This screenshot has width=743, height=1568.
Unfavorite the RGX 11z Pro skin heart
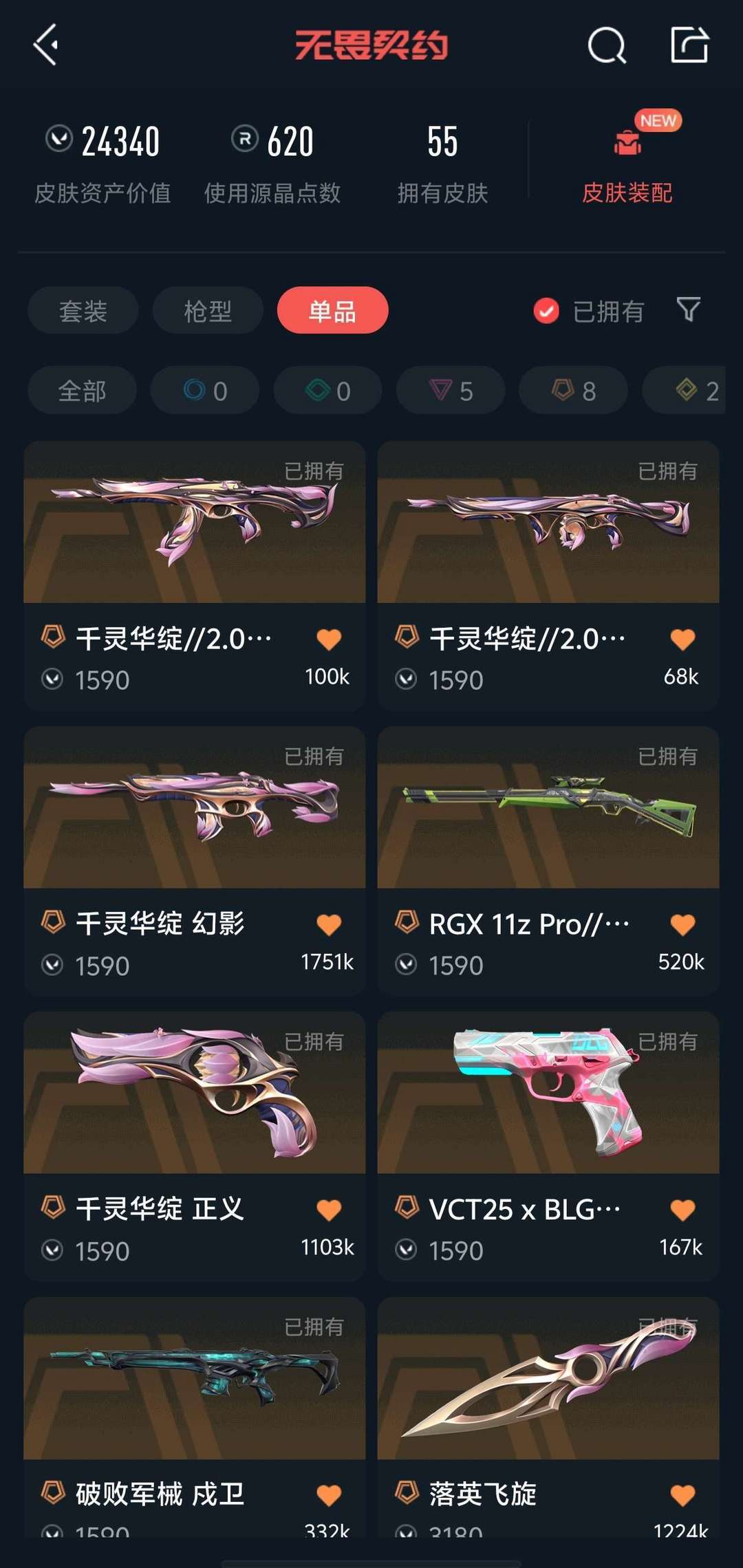pyautogui.click(x=682, y=925)
